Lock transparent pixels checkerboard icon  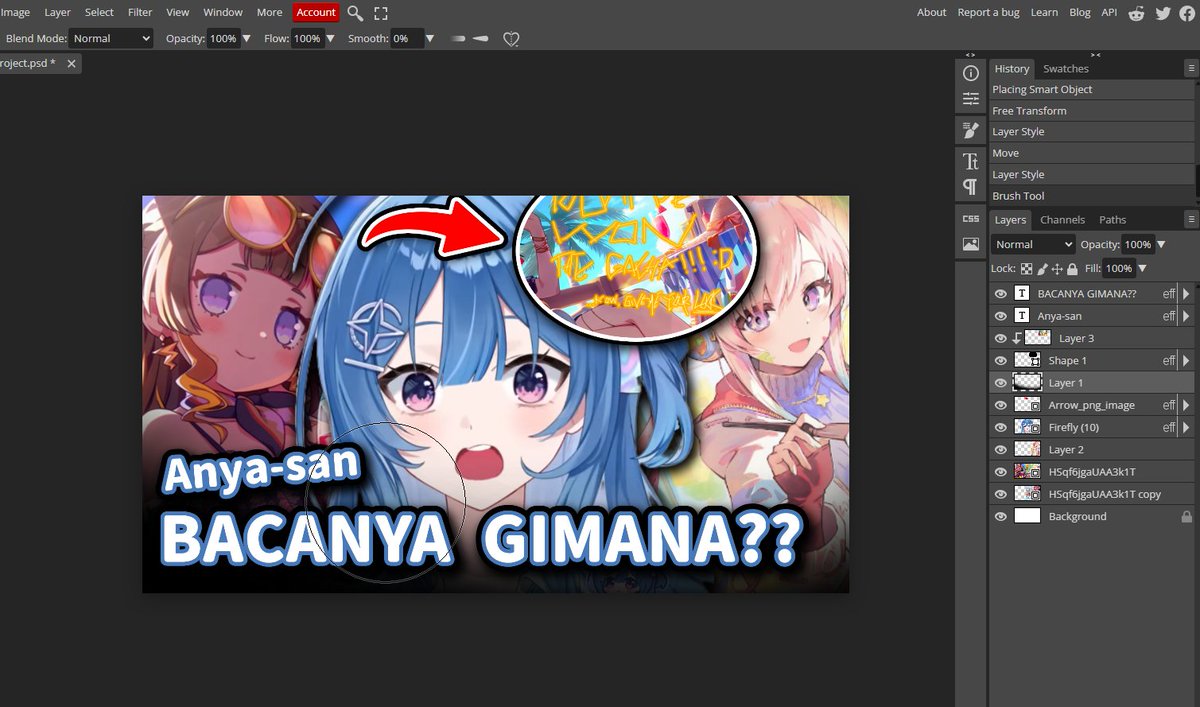(x=1027, y=269)
